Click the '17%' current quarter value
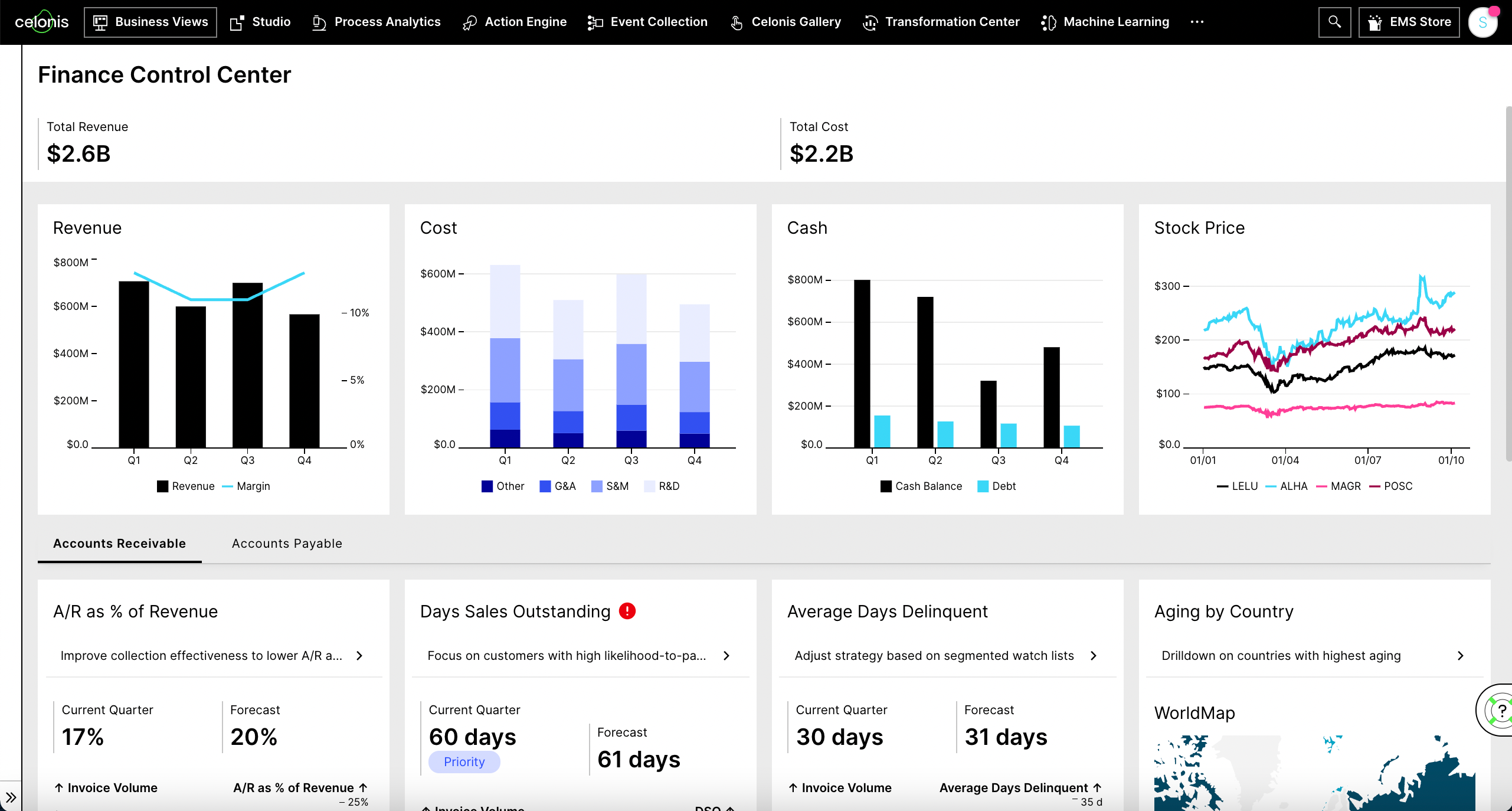This screenshot has height=811, width=1512. [83, 737]
